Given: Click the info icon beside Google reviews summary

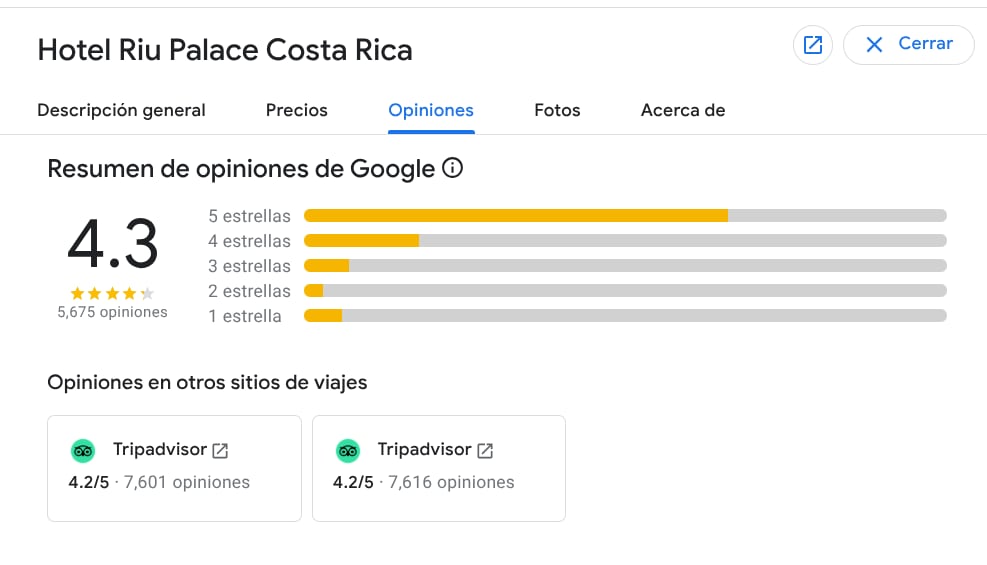Looking at the screenshot, I should [452, 168].
